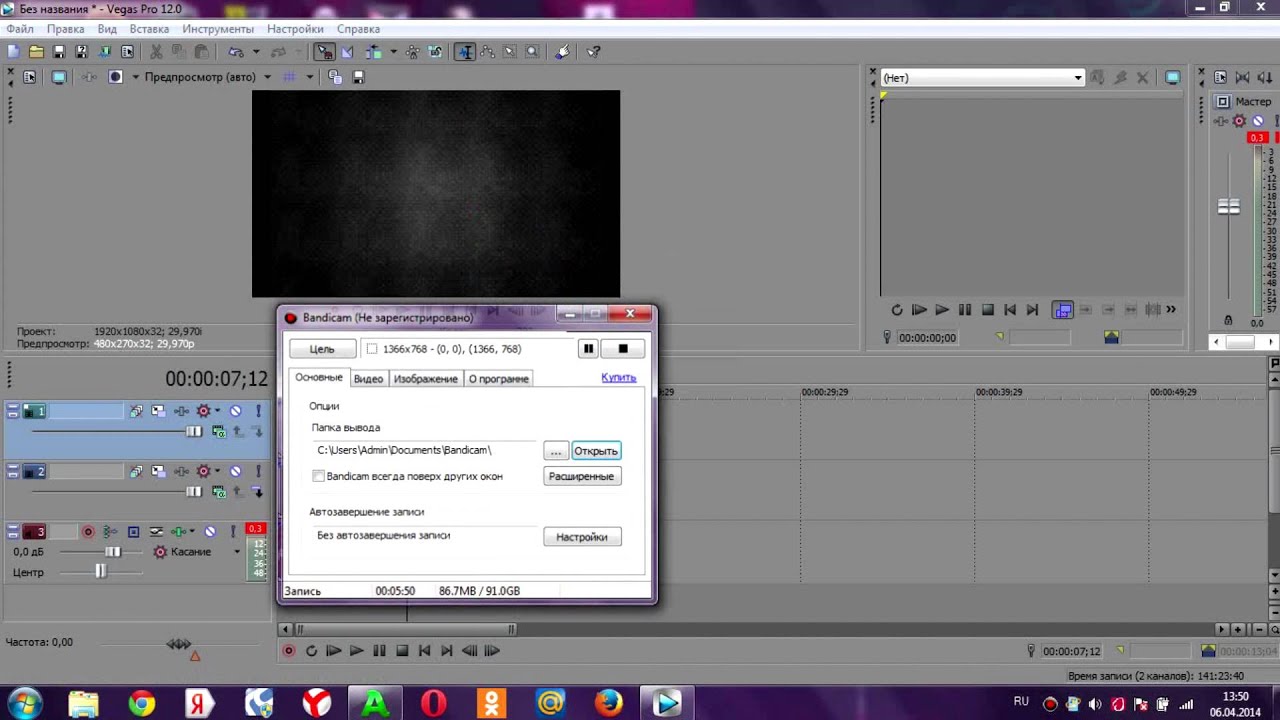
Task: Click the trimmer external monitor icon
Action: pos(1172,77)
